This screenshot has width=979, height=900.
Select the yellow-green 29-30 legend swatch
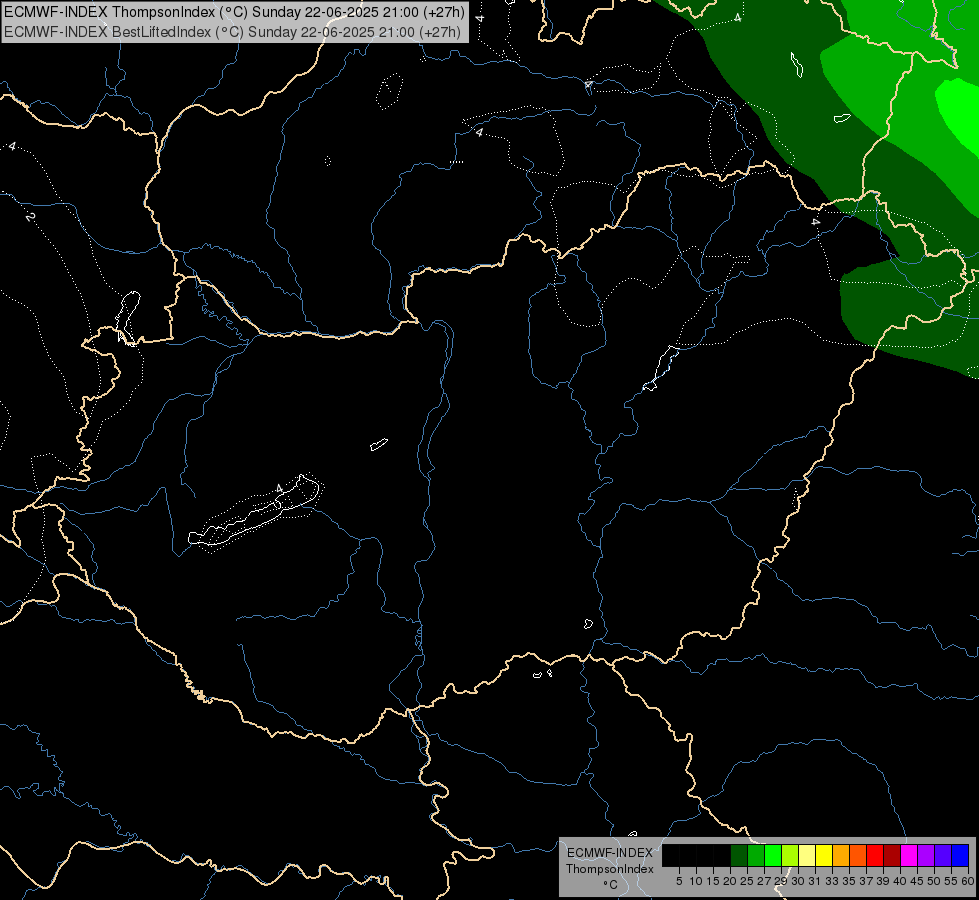click(x=790, y=855)
